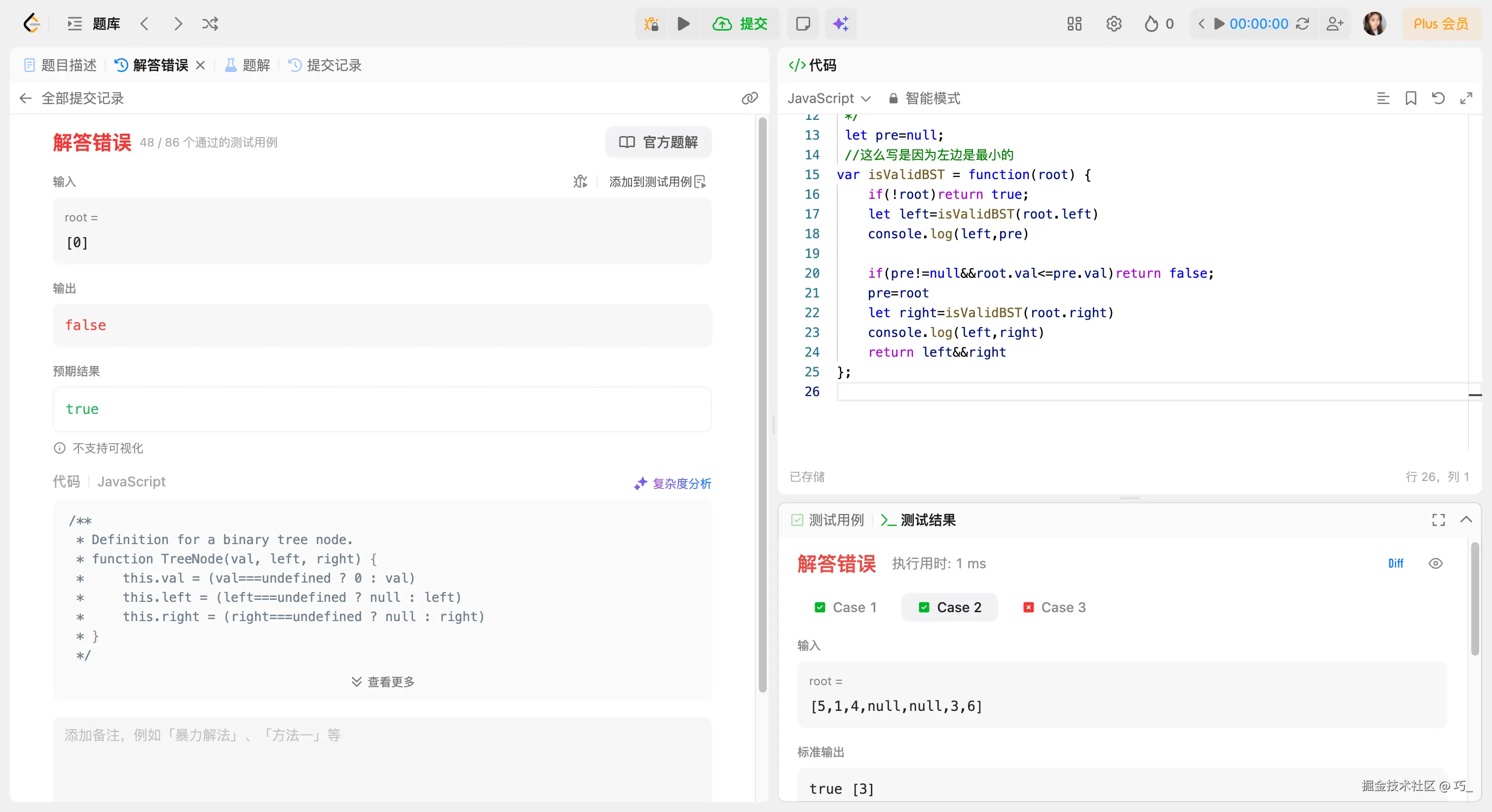Open the JavaScript language dropdown
Screen dimensions: 1492x812
(828, 99)
